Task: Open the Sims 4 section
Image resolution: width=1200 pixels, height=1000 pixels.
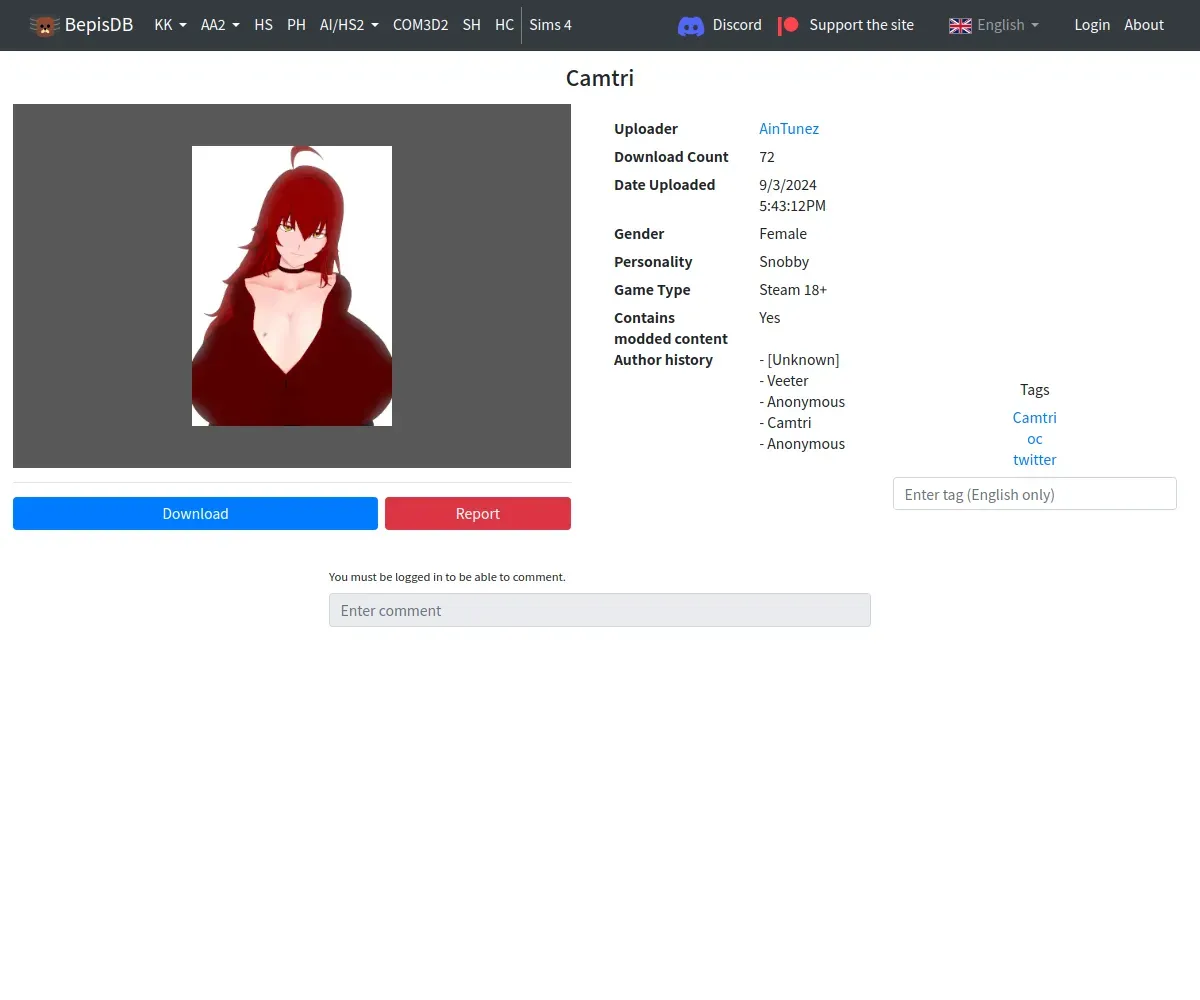Action: pyautogui.click(x=550, y=25)
